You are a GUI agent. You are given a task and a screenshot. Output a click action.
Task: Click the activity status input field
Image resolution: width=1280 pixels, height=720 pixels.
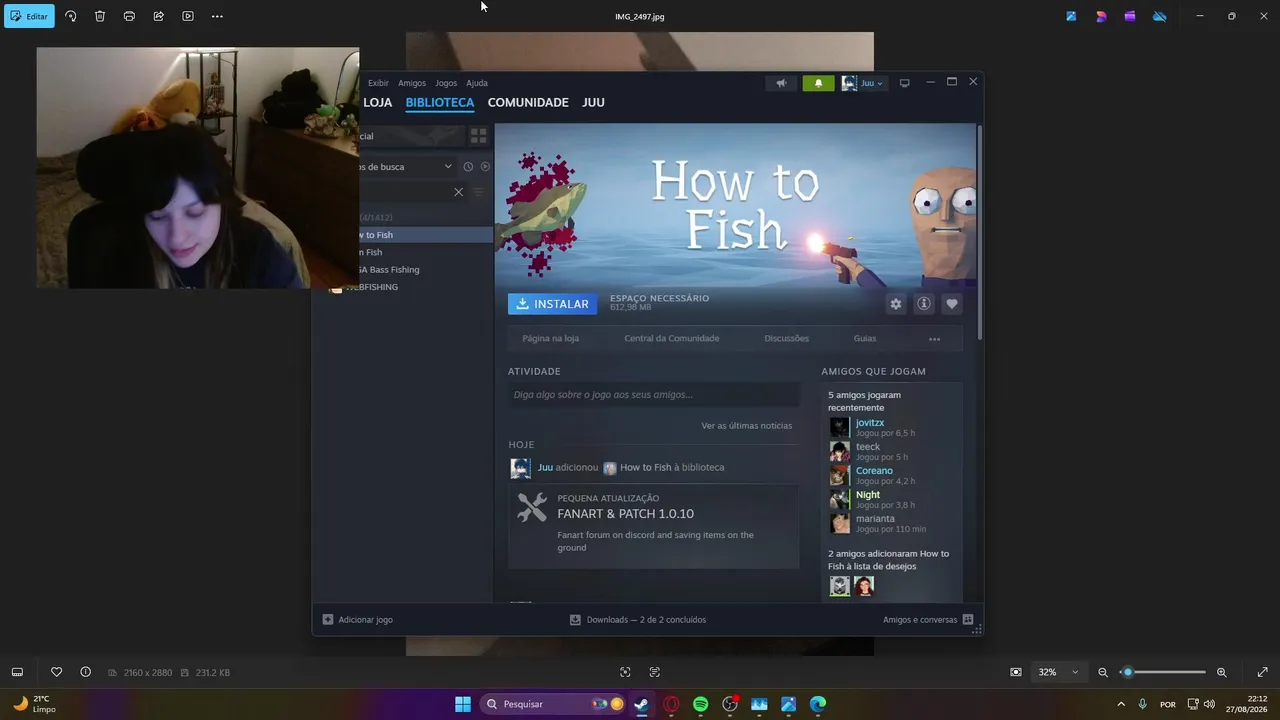click(x=653, y=395)
